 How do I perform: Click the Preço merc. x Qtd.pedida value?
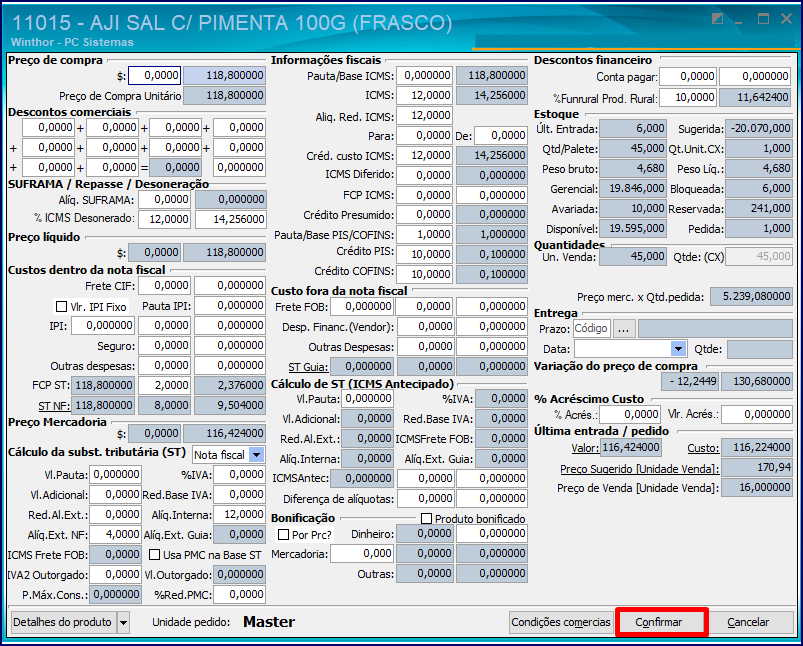[x=751, y=296]
